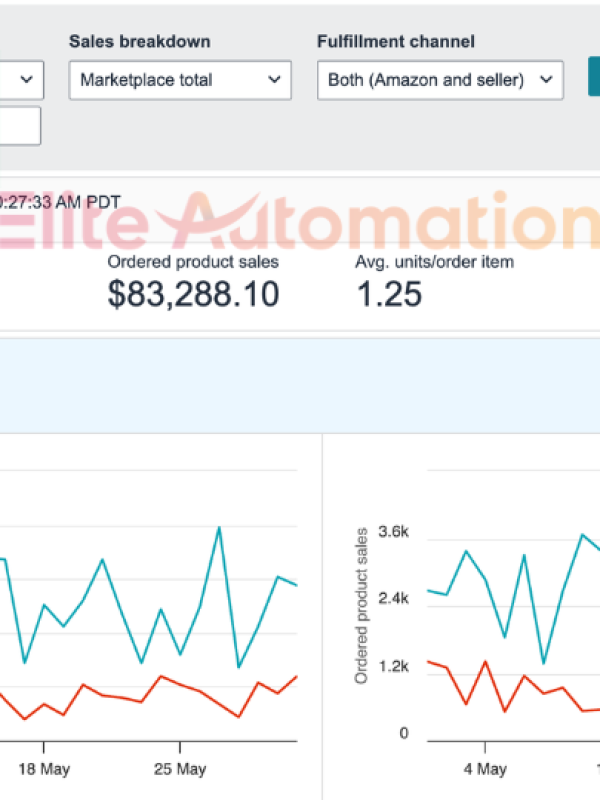Viewport: 600px width, 800px height.
Task: Click the Avg. units/order item label
Action: click(x=435, y=262)
